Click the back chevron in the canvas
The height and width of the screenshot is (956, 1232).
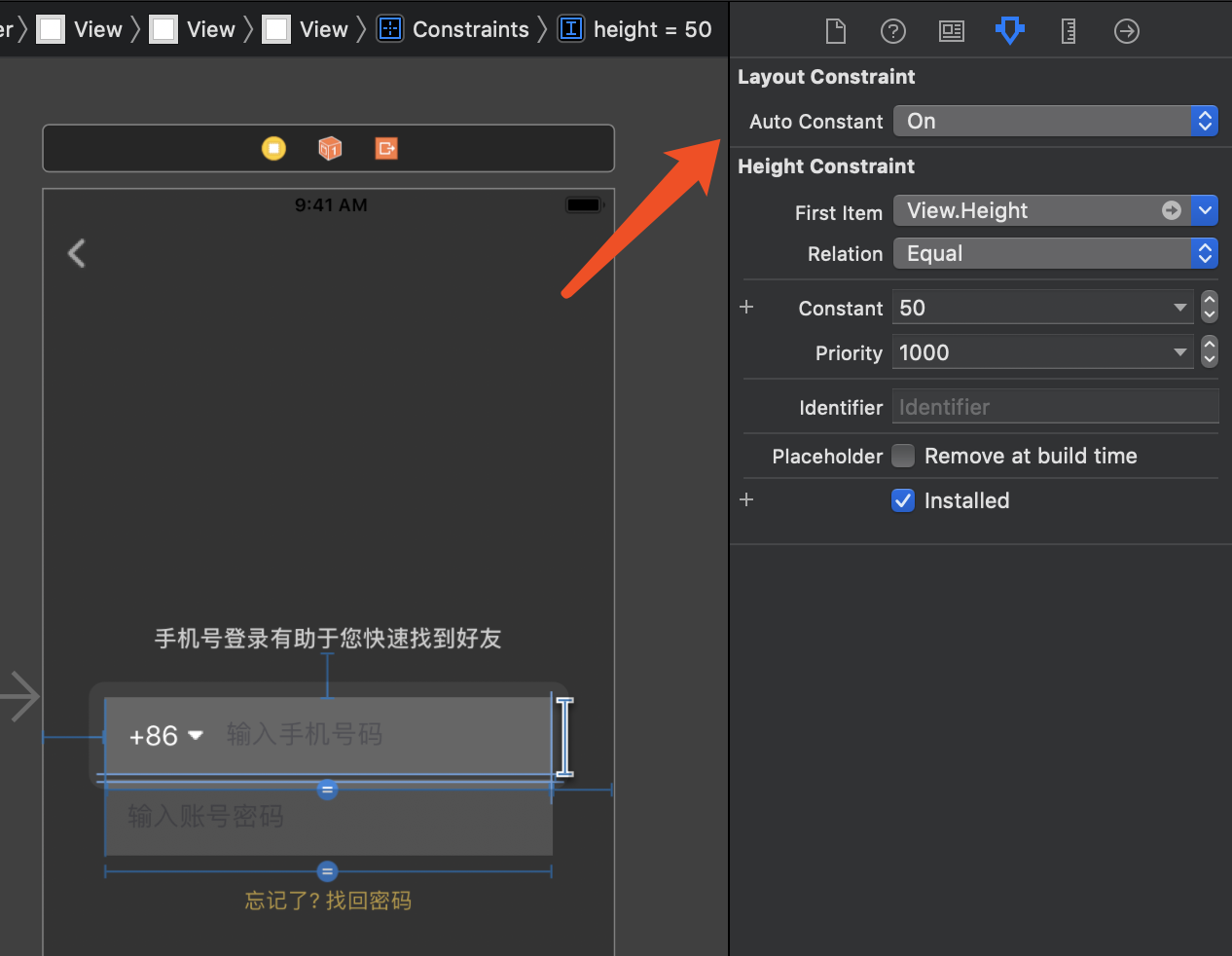77,253
